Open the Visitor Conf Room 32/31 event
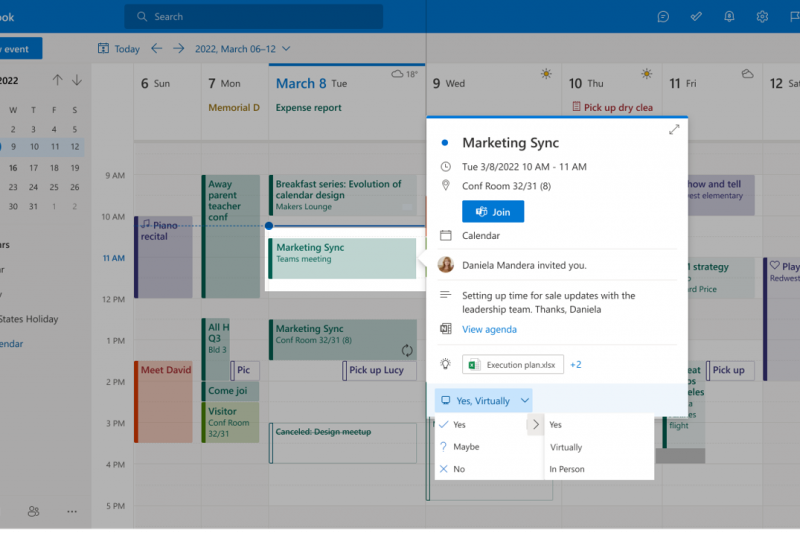Screen dimensions: 800x533 (x=231, y=422)
